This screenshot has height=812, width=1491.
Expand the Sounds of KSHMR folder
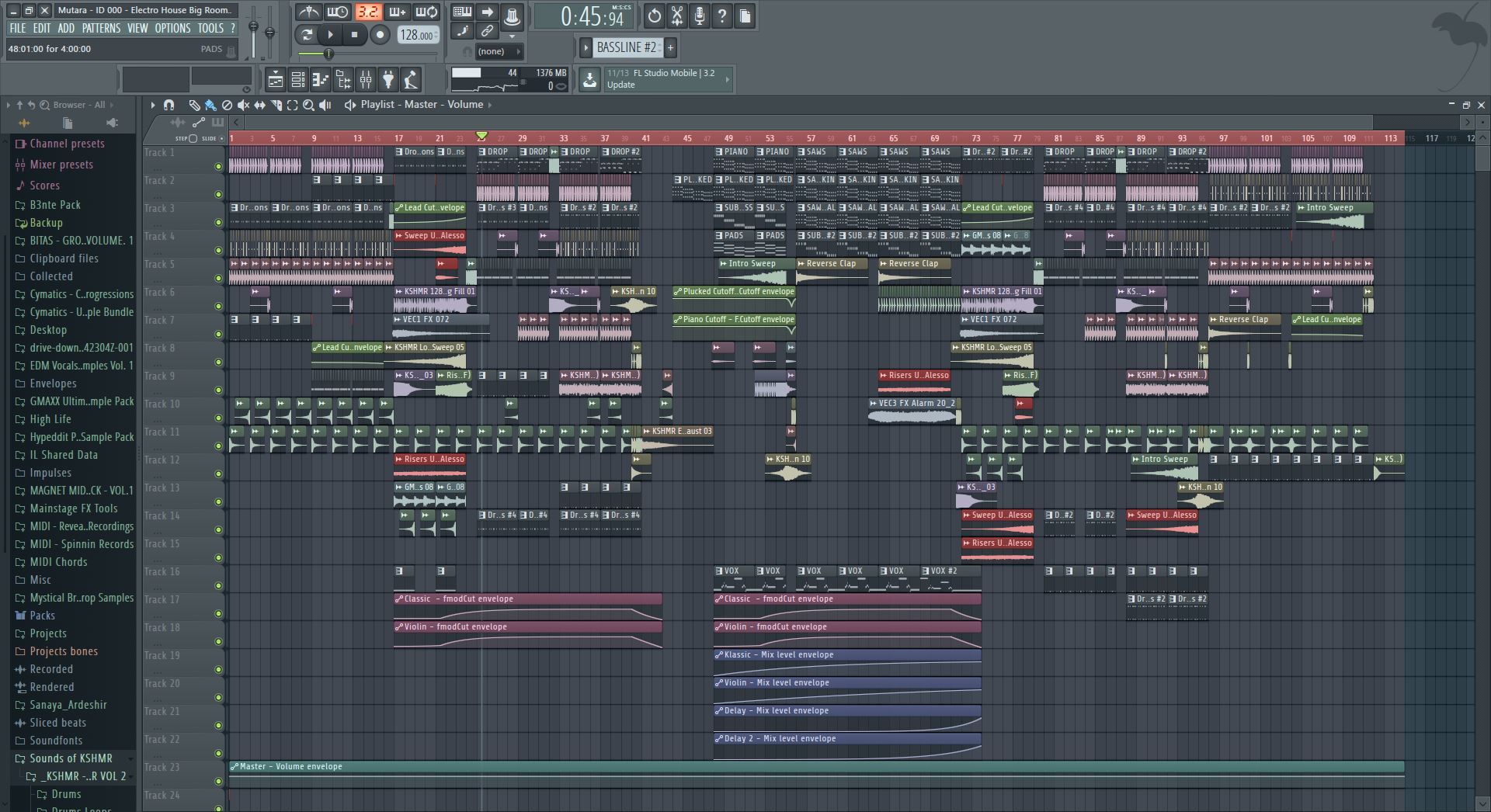coord(71,758)
